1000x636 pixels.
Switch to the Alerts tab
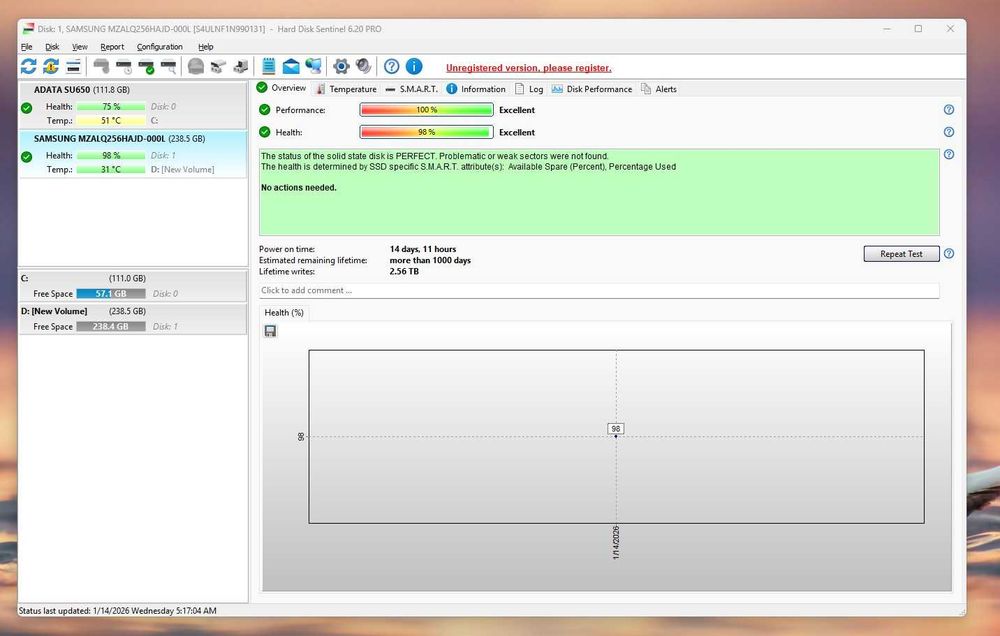[x=659, y=89]
